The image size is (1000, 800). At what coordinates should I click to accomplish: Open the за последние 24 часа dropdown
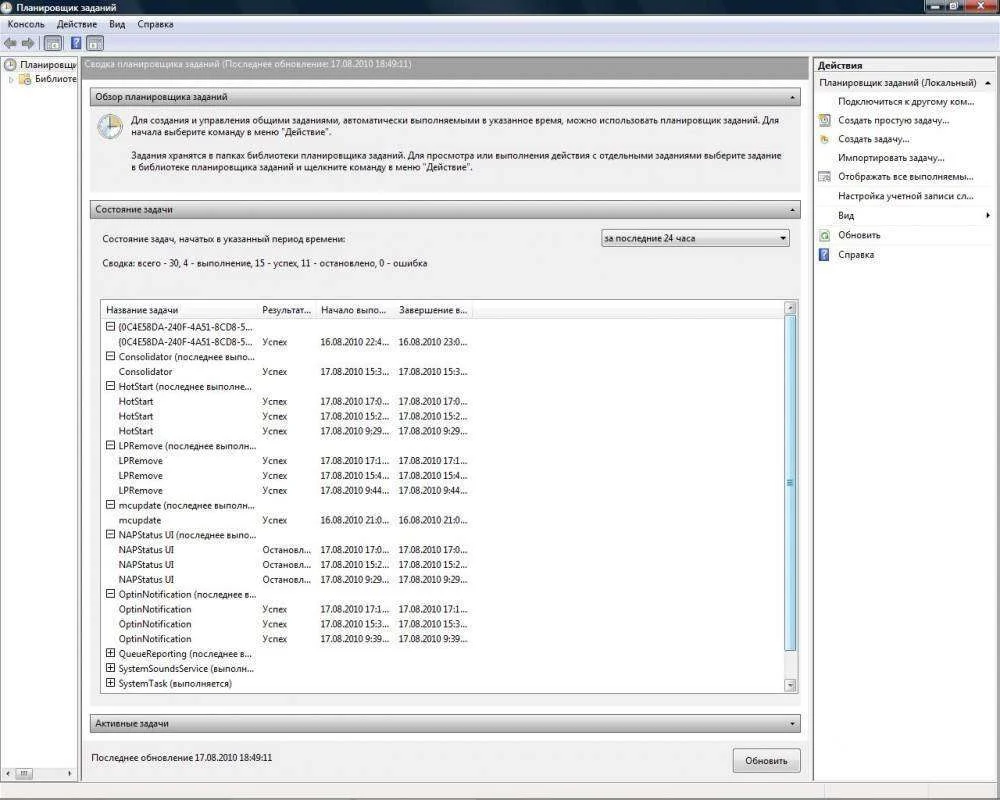(x=695, y=239)
